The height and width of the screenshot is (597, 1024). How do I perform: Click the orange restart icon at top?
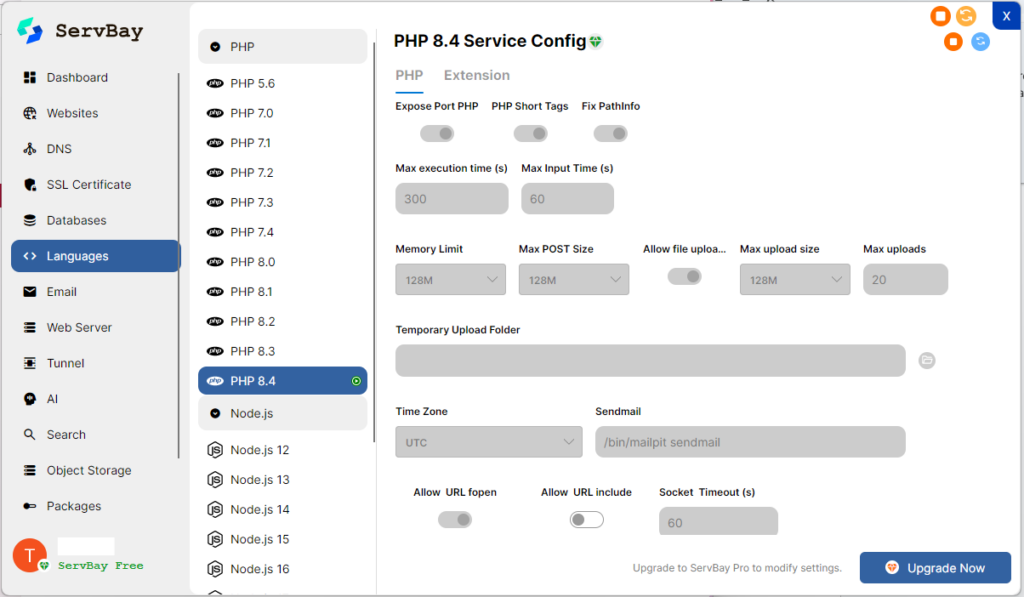(966, 16)
